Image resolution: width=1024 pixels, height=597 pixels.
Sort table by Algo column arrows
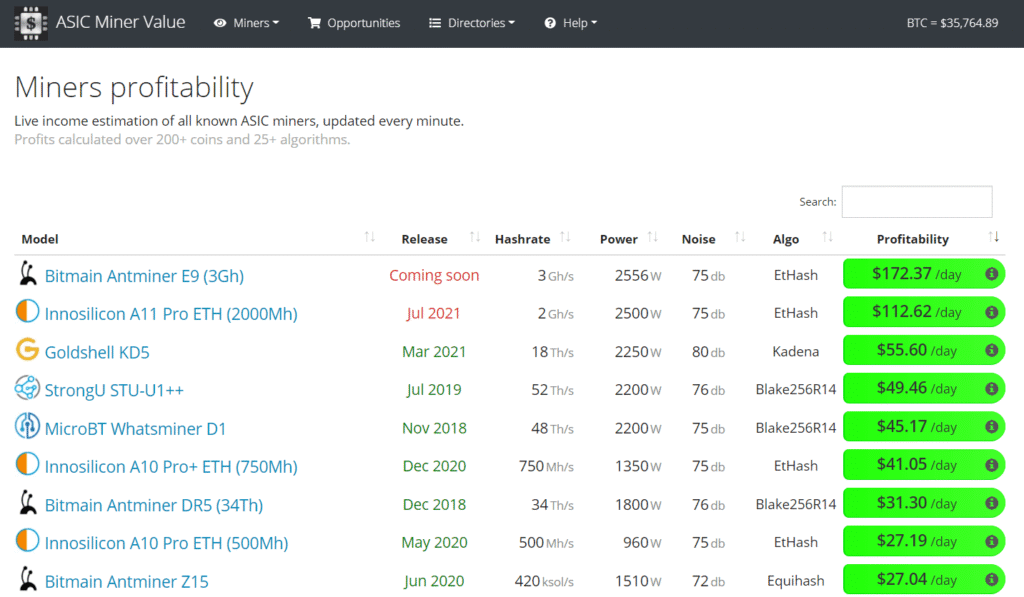pyautogui.click(x=827, y=237)
